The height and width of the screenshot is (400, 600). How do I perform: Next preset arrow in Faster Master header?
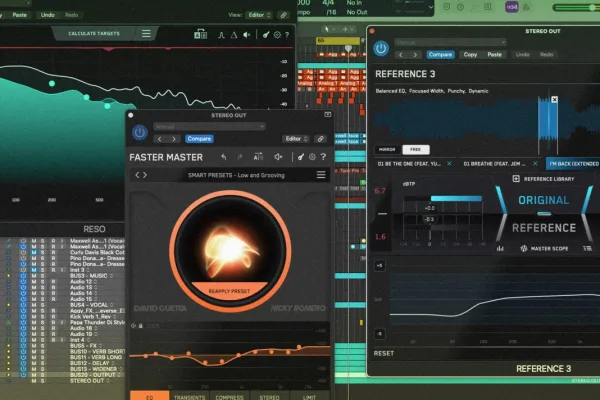pyautogui.click(x=174, y=139)
